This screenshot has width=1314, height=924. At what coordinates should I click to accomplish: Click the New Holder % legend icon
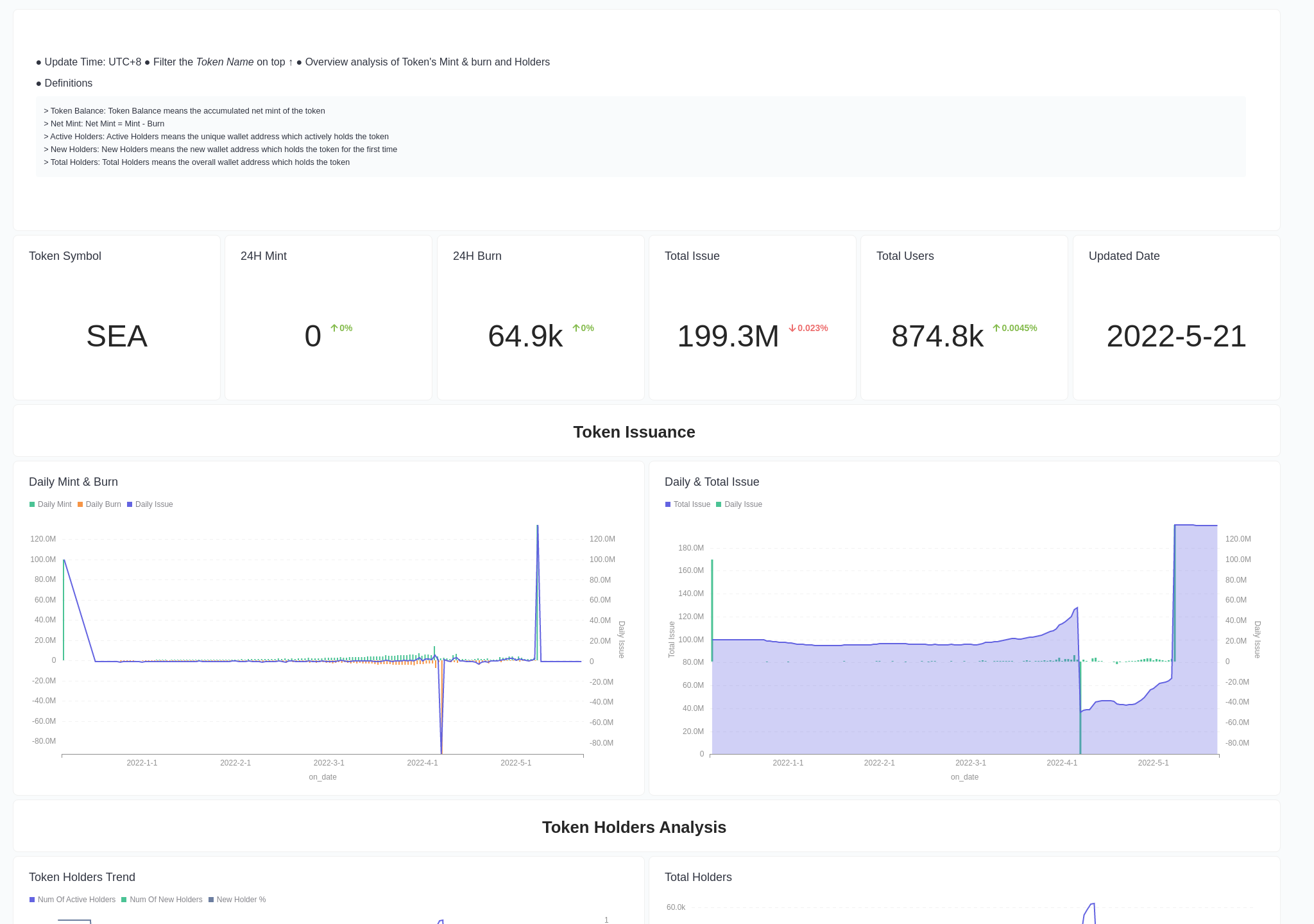[211, 900]
